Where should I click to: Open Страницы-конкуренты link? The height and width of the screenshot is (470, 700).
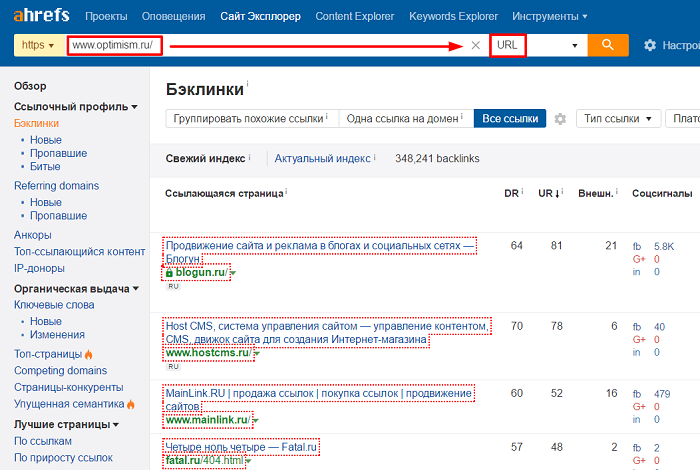coord(68,387)
